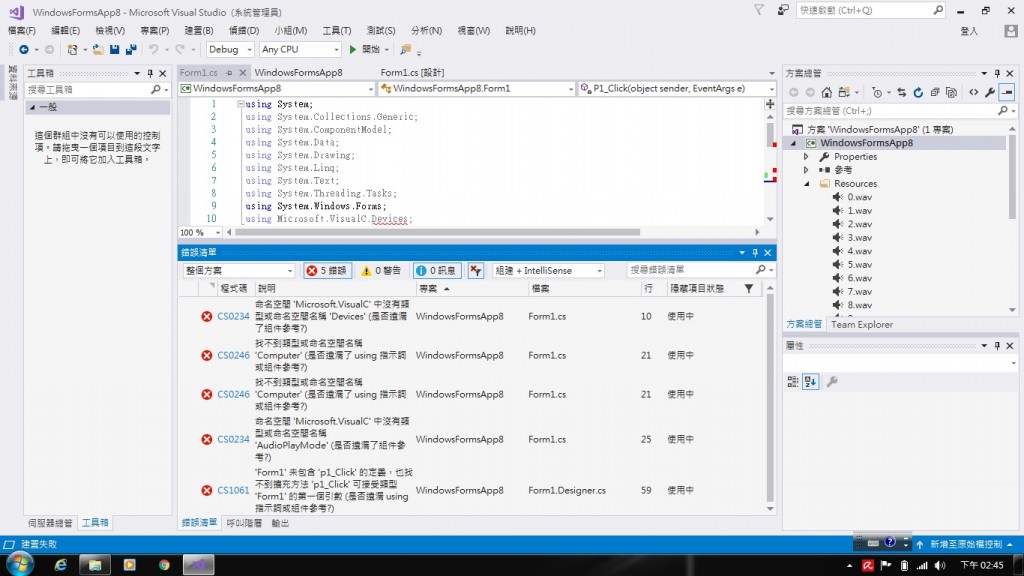Open the Tools menu

click(x=336, y=31)
